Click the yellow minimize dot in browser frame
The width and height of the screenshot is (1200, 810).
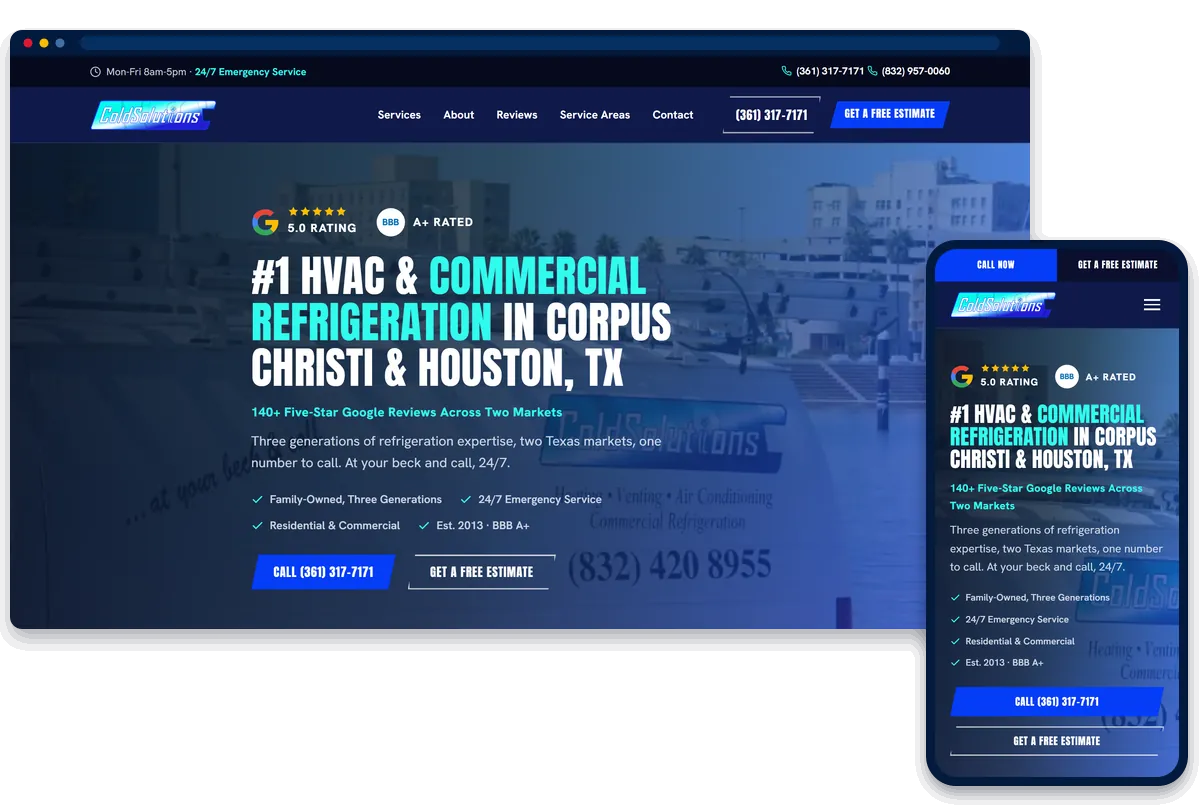coord(44,43)
